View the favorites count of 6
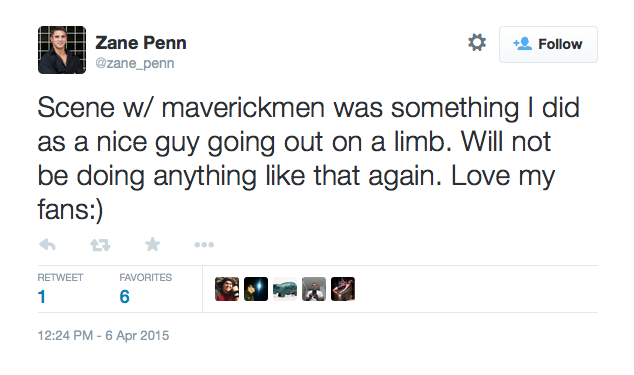This screenshot has height=375, width=634. tap(125, 297)
